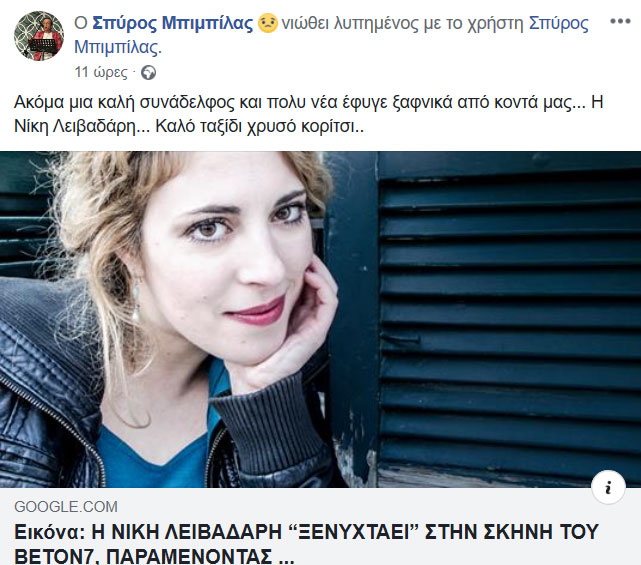Click the sad face feeling emoji

[x=268, y=23]
